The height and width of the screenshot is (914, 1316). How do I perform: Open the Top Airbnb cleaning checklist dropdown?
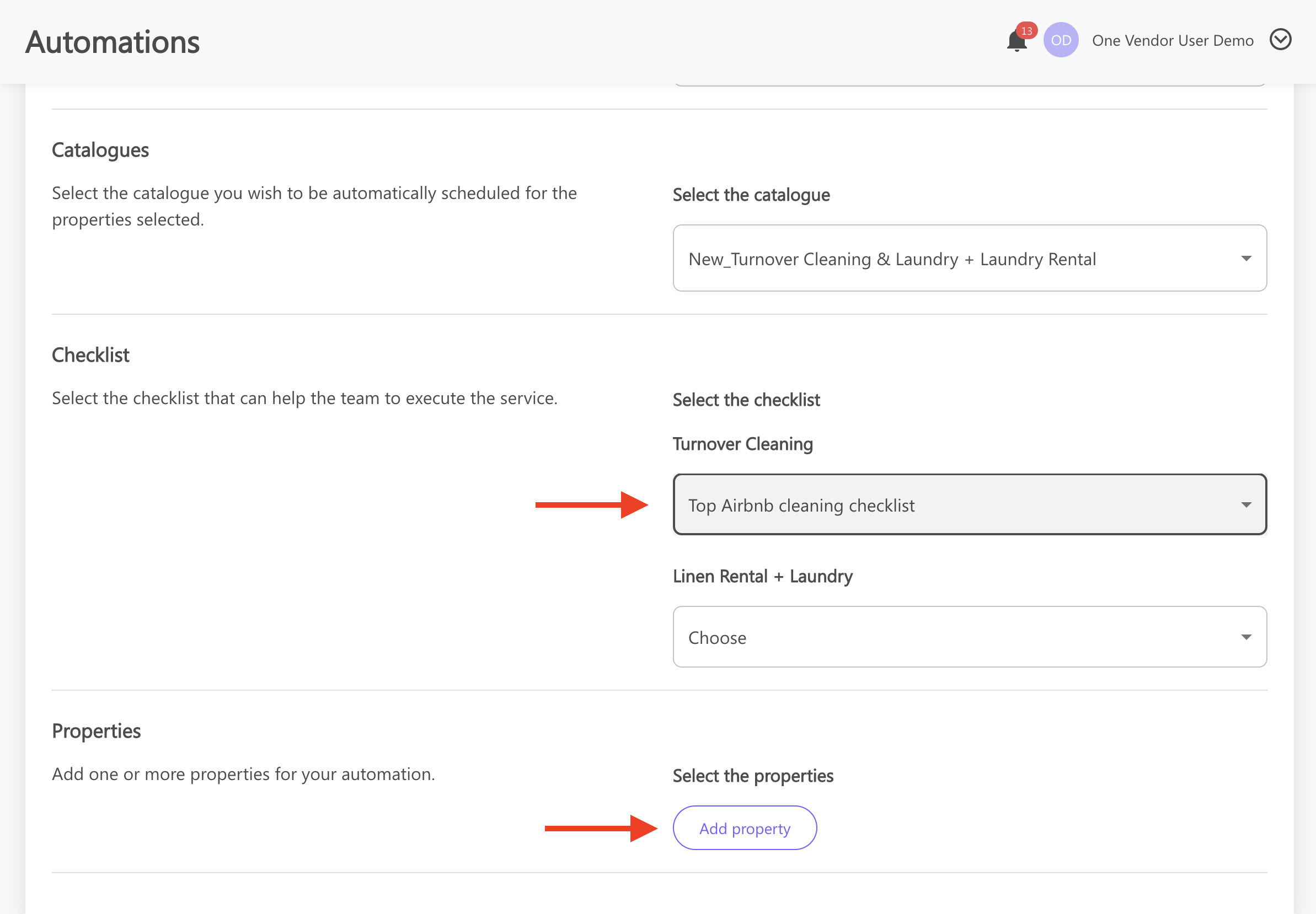[x=970, y=504]
